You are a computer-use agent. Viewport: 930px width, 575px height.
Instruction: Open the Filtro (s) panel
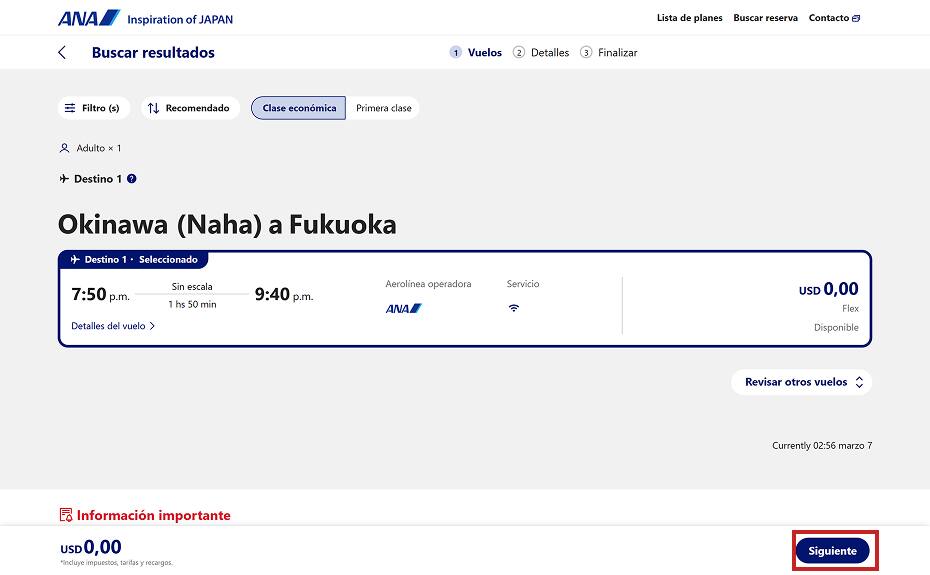coord(93,108)
